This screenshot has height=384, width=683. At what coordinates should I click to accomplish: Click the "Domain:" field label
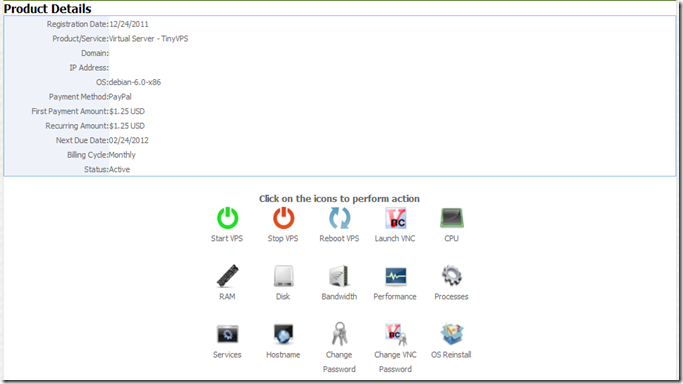point(95,53)
